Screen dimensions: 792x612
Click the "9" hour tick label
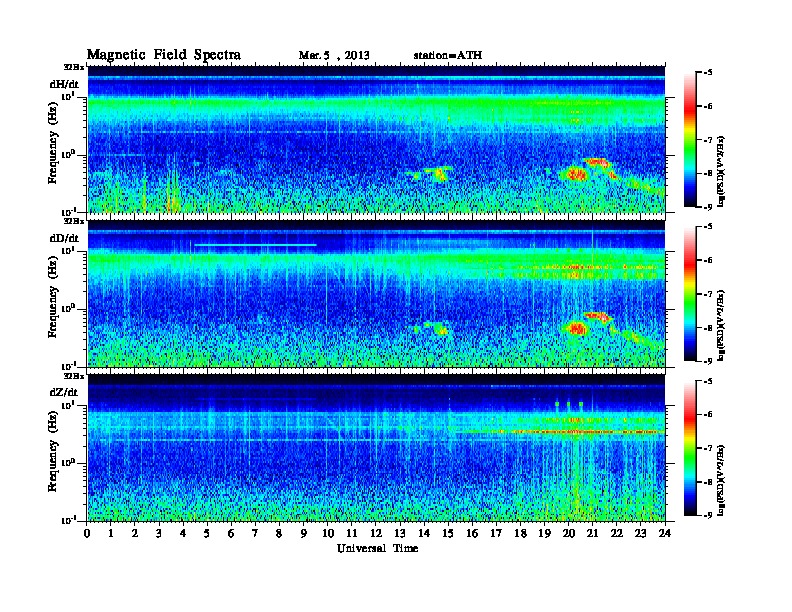pyautogui.click(x=304, y=533)
